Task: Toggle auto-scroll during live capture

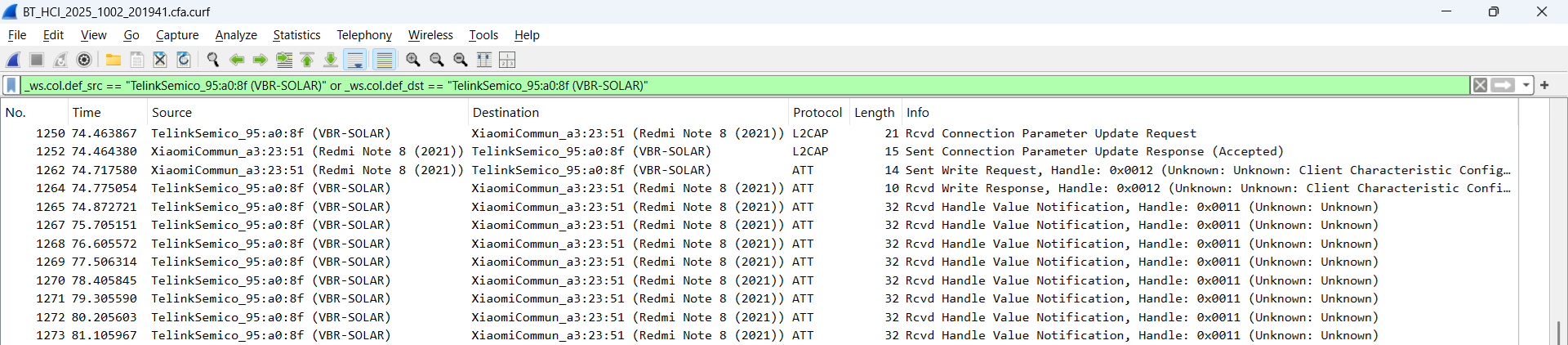Action: pyautogui.click(x=355, y=60)
